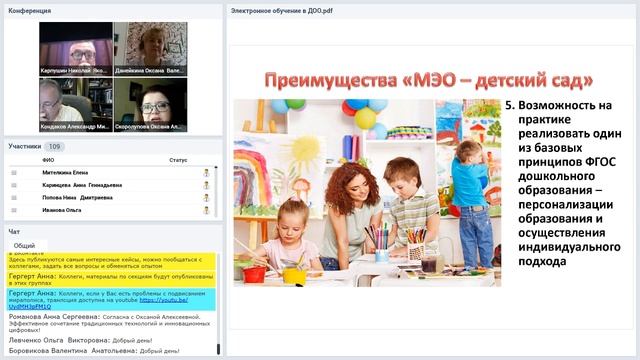Click Гергерт Анна's message about материалы по секциям
The image size is (640, 360).
pos(111,279)
